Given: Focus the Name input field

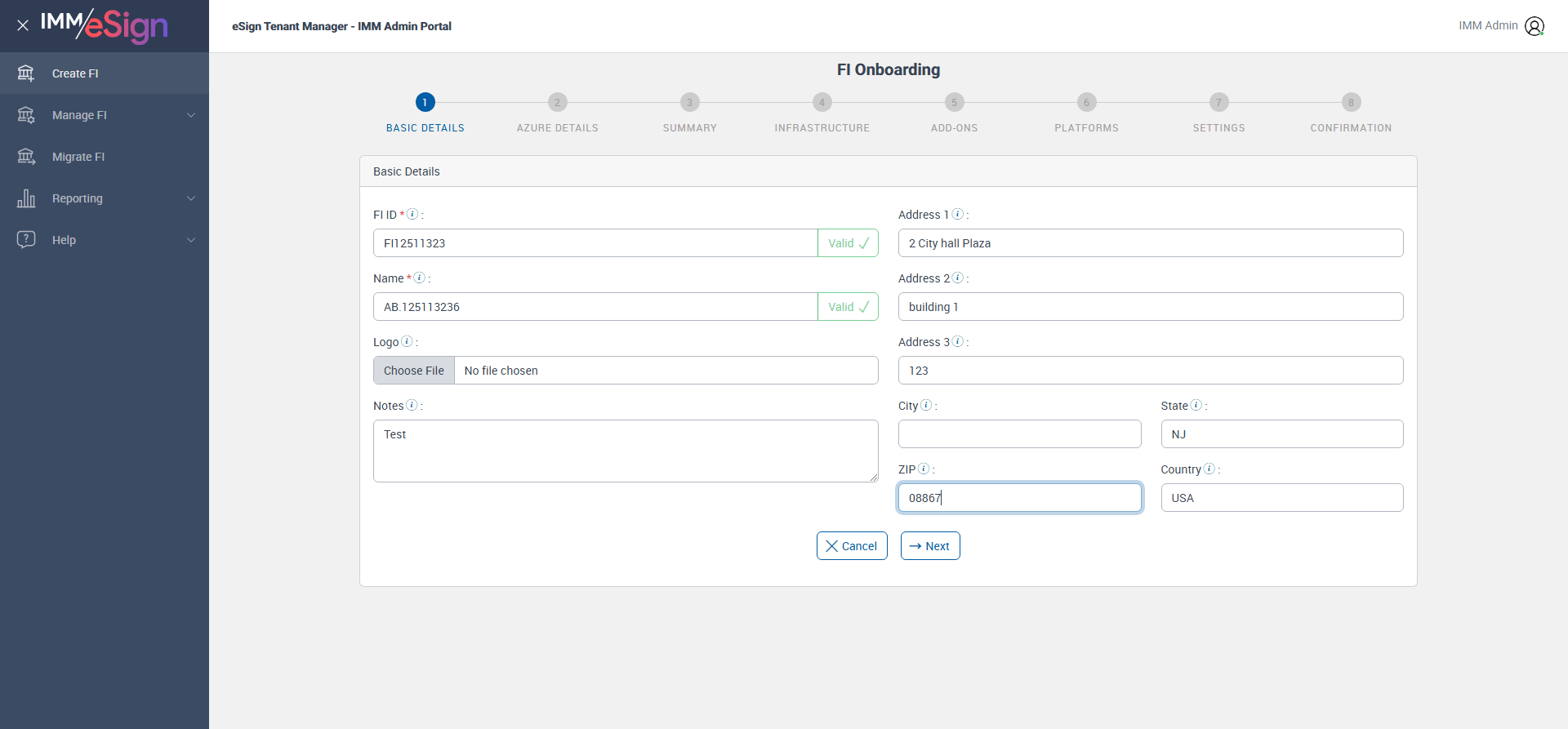Looking at the screenshot, I should [x=595, y=307].
